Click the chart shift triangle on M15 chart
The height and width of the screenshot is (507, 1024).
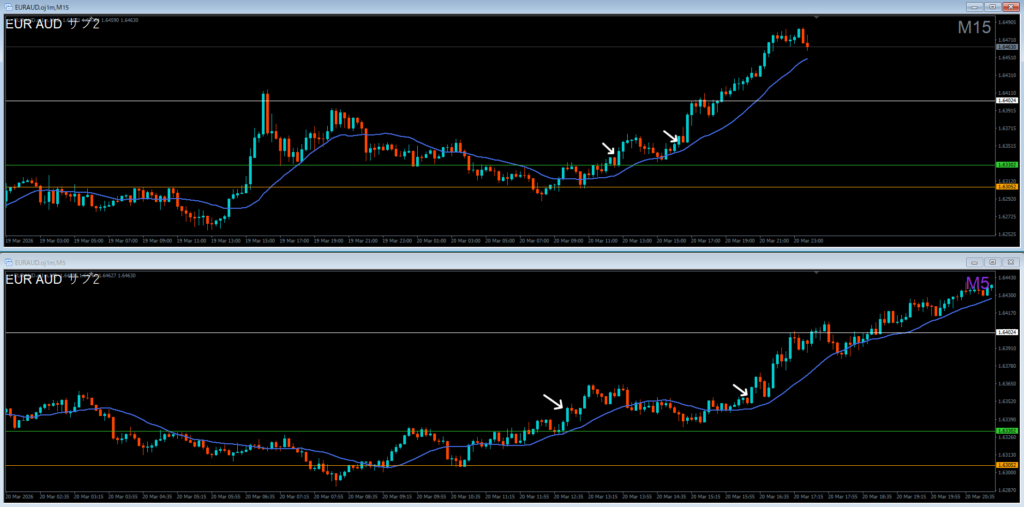(818, 18)
